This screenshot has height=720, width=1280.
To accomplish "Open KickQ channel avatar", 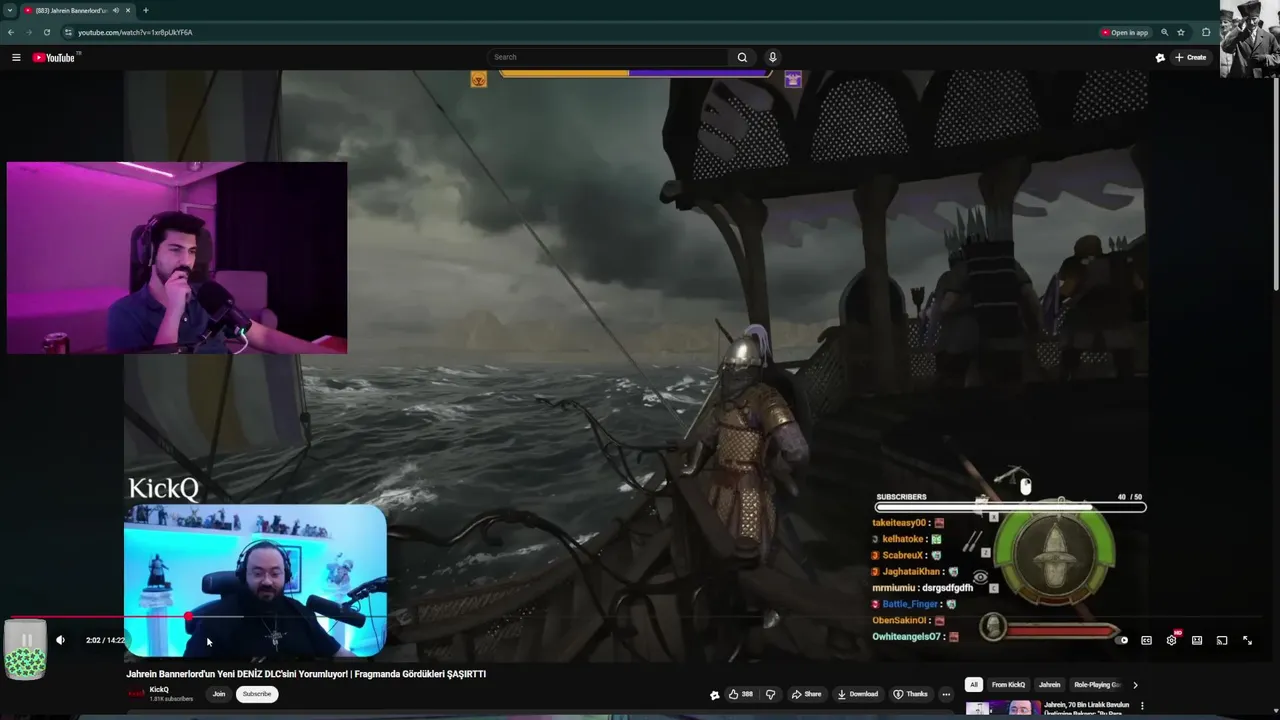I will [x=136, y=694].
